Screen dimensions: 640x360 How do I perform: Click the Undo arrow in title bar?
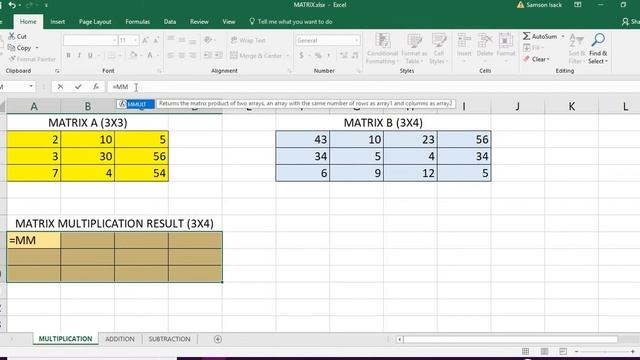12,5
